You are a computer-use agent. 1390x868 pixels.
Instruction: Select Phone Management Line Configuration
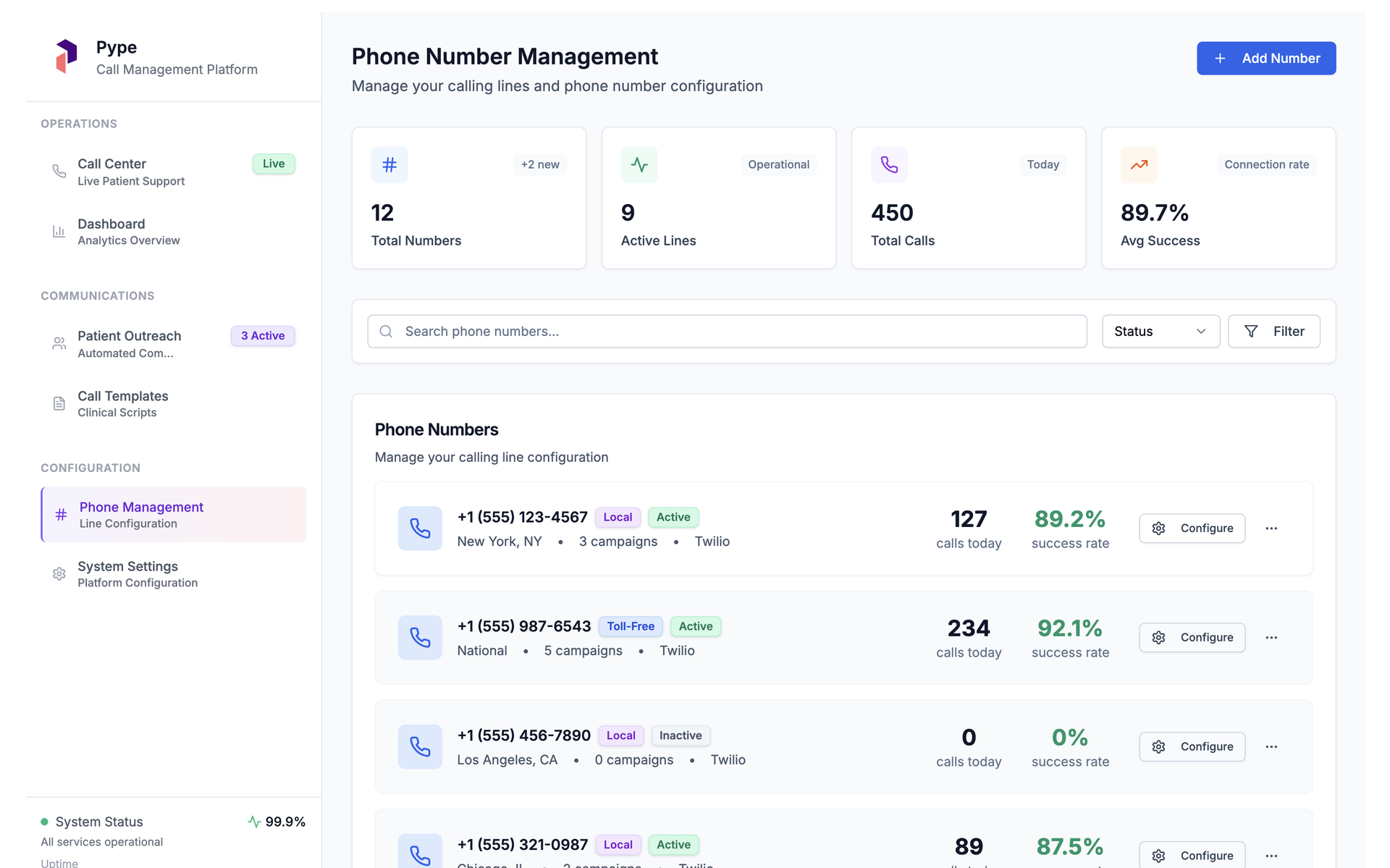174,515
